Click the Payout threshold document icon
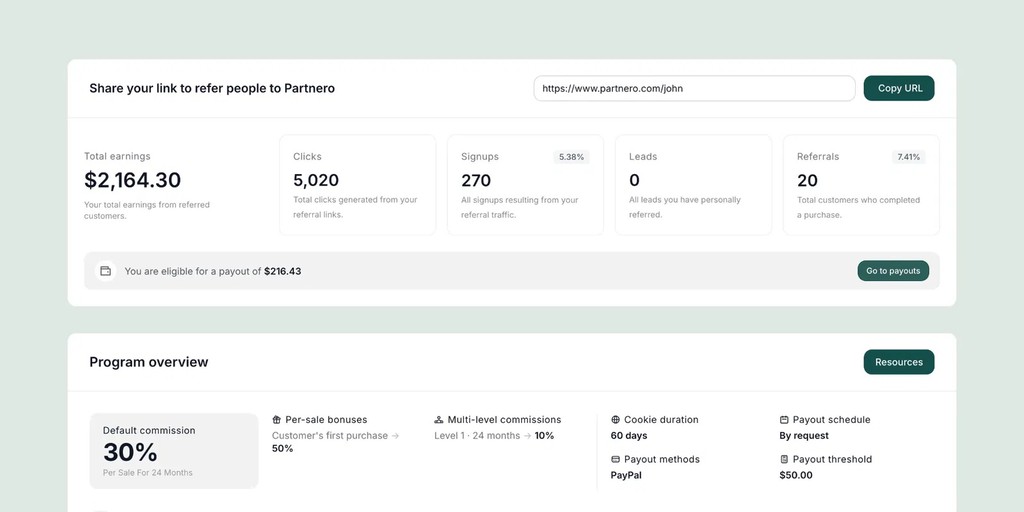Image resolution: width=1024 pixels, height=512 pixels. (784, 460)
